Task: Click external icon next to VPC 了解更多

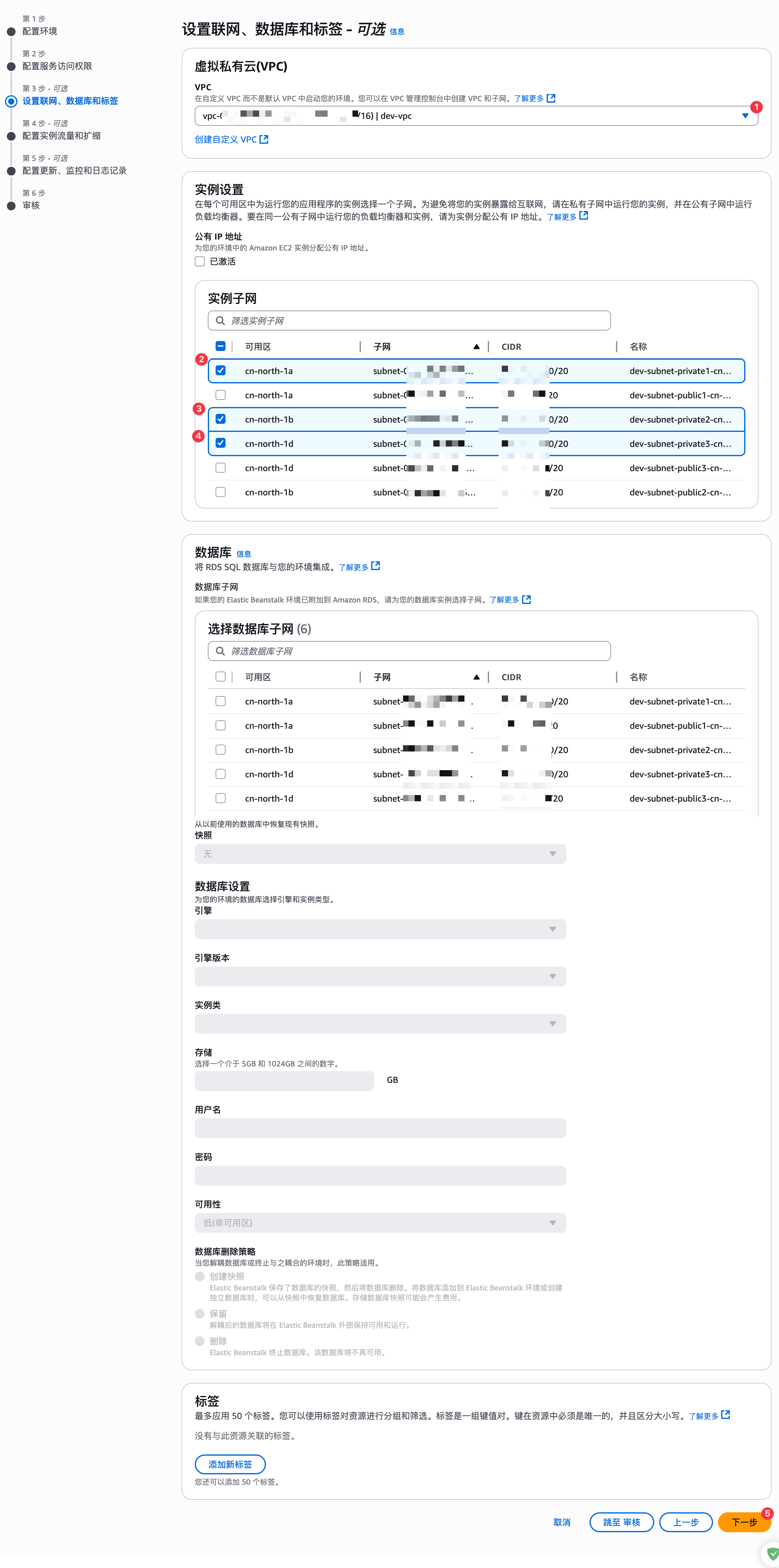Action: [x=551, y=98]
